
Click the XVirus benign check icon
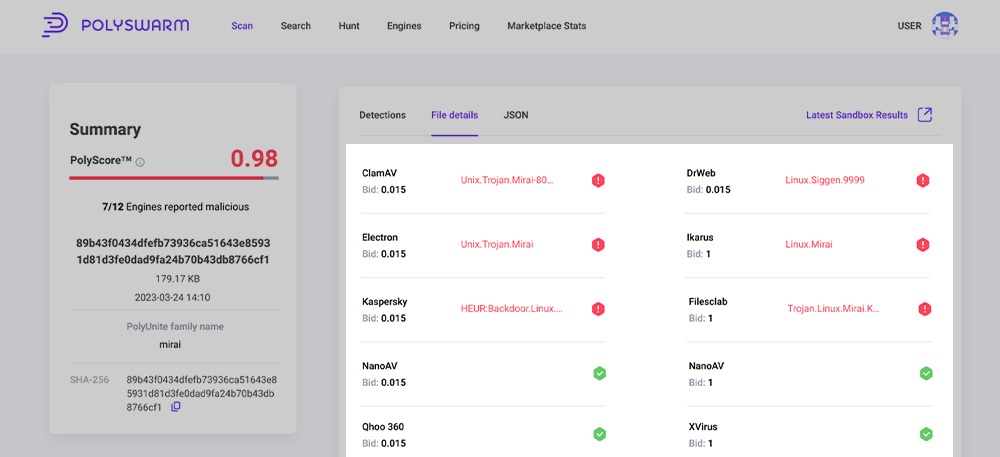point(926,434)
